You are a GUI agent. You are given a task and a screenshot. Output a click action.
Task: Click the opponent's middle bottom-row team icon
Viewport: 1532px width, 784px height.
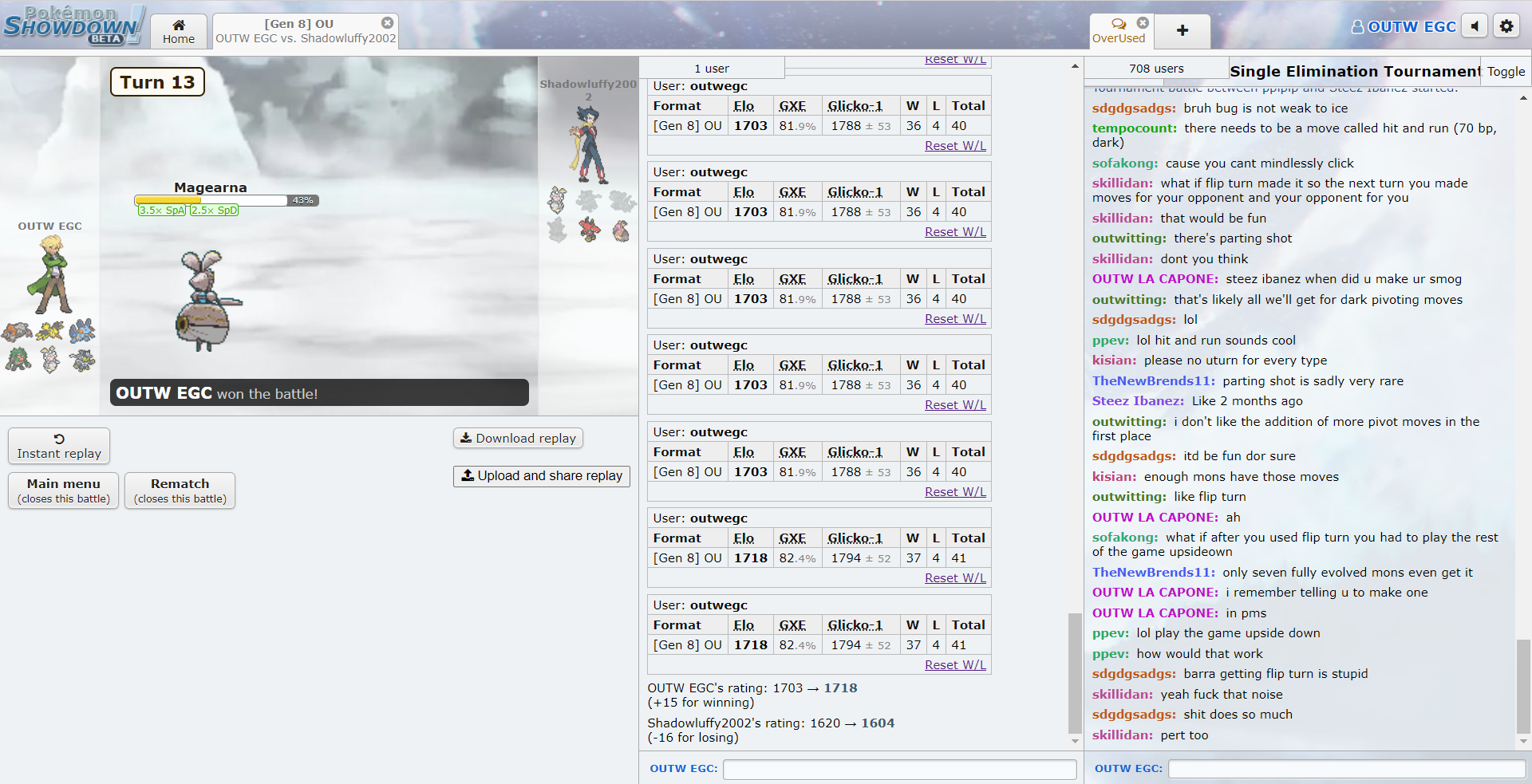tap(589, 230)
